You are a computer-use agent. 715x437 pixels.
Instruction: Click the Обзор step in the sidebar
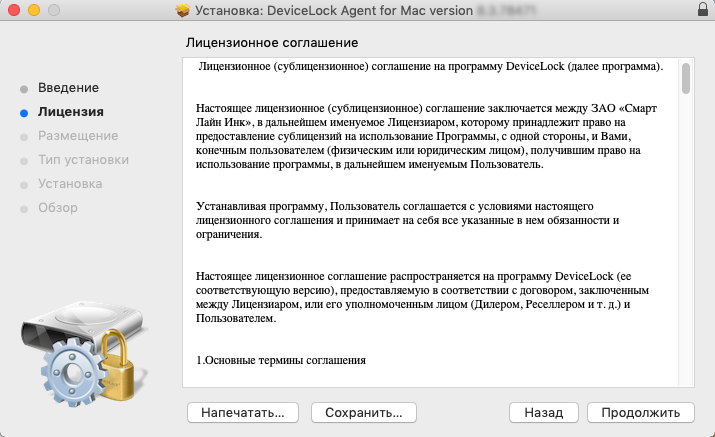57,208
